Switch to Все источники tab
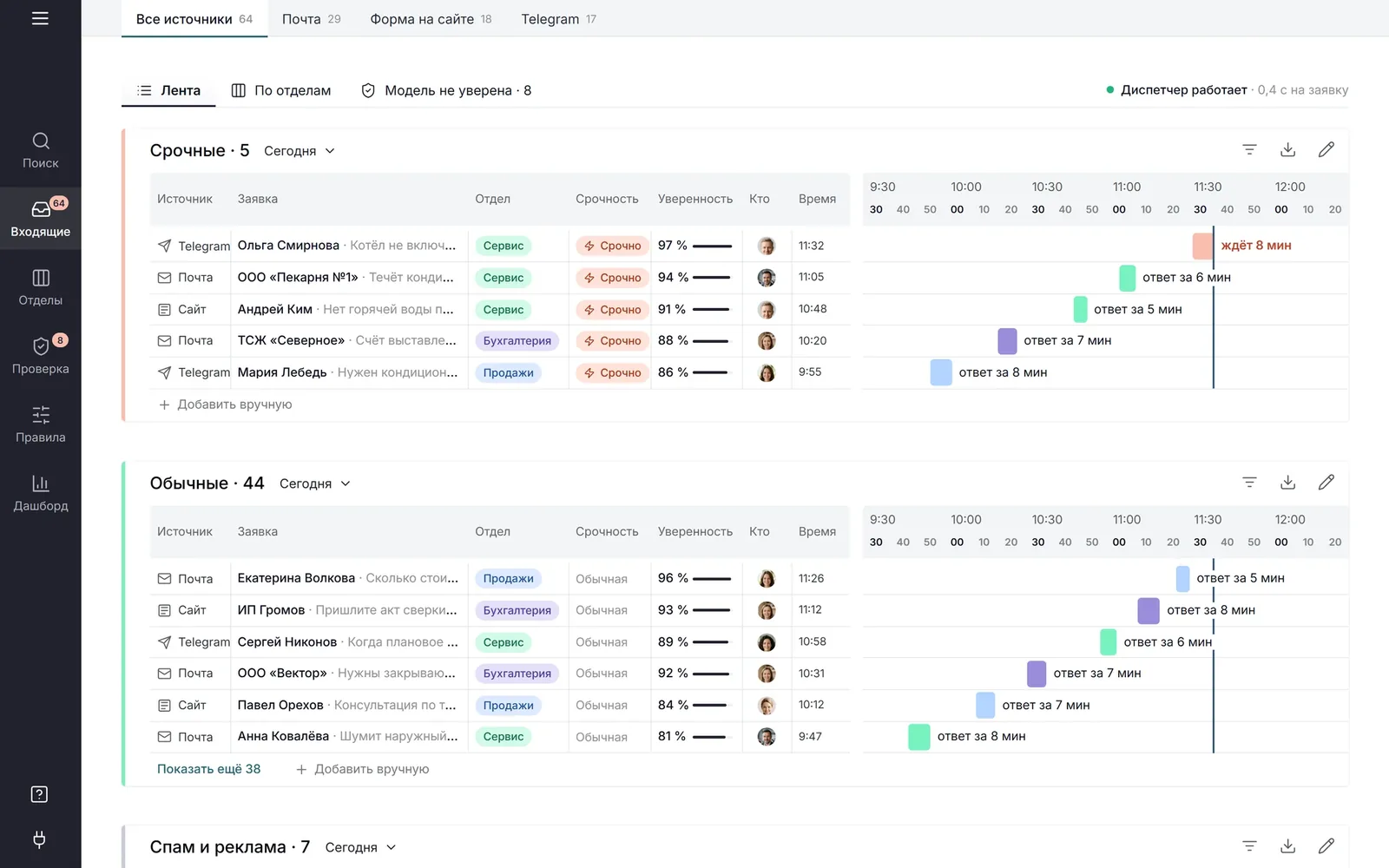The image size is (1389, 868). (194, 19)
